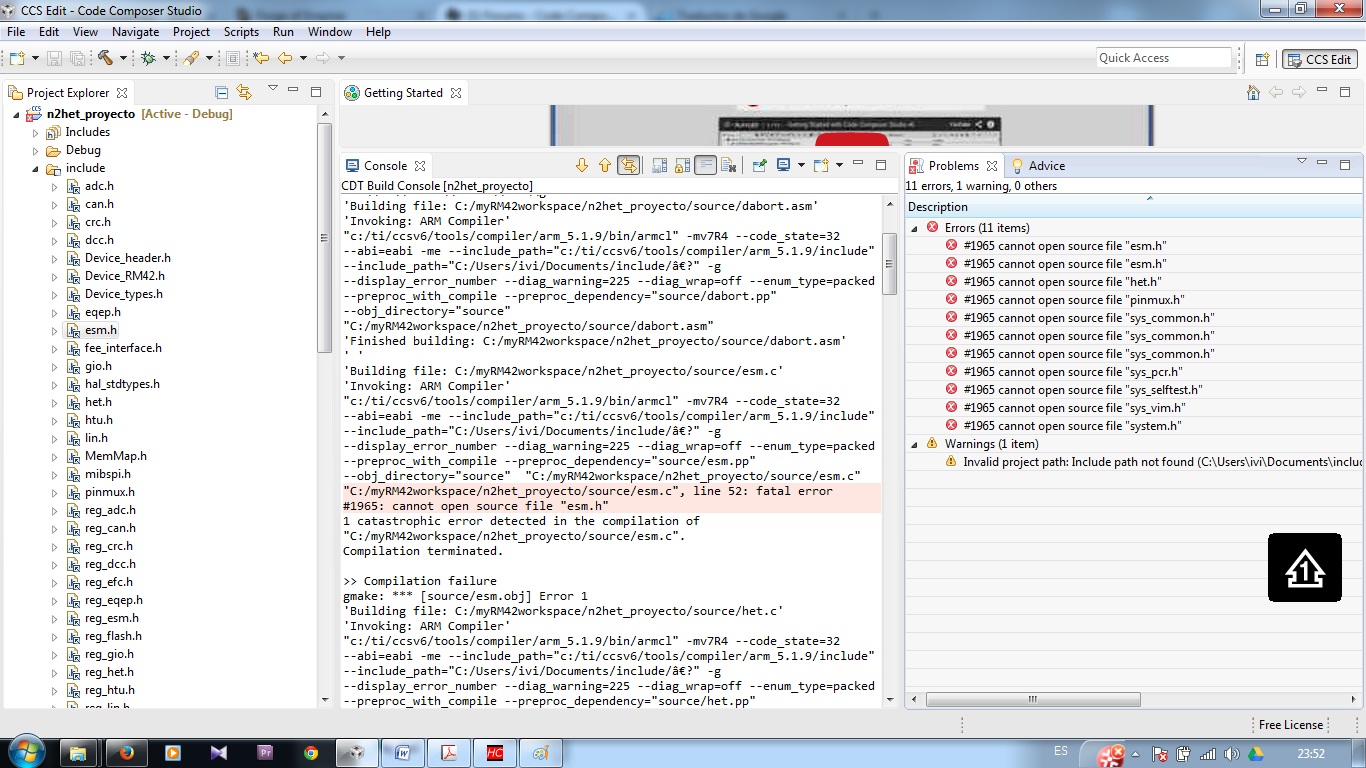Screen dimensions: 1366x768
Task: Click the Build hammer icon
Action: tap(105, 58)
